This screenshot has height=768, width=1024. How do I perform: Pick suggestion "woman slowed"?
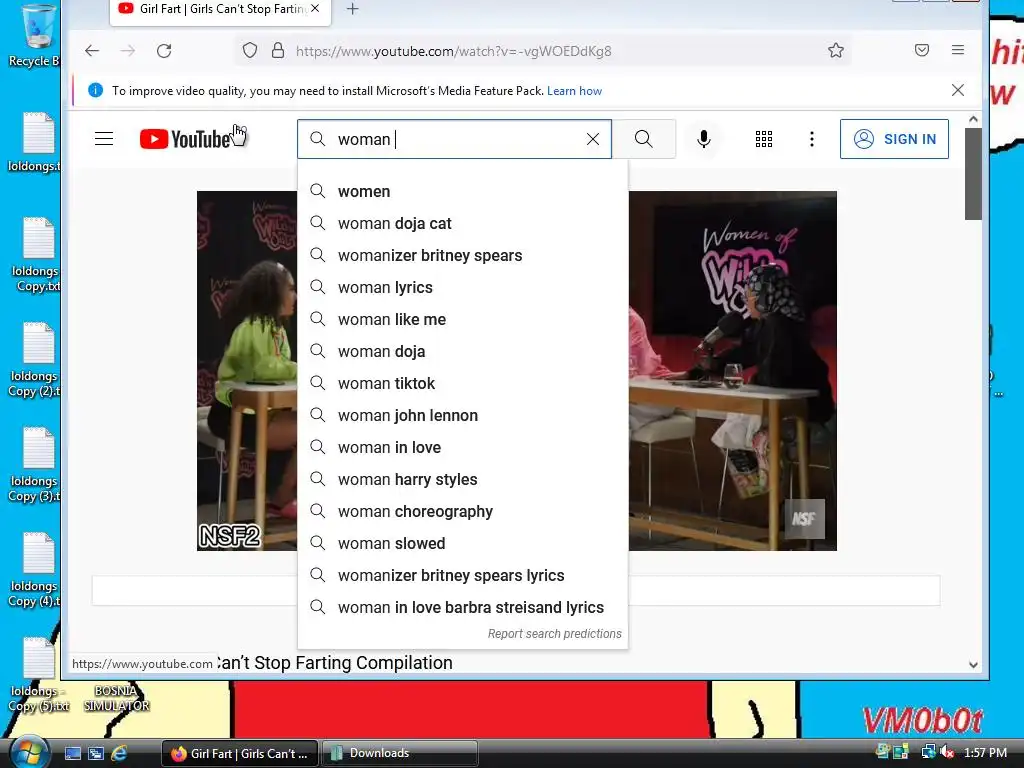coord(462,543)
